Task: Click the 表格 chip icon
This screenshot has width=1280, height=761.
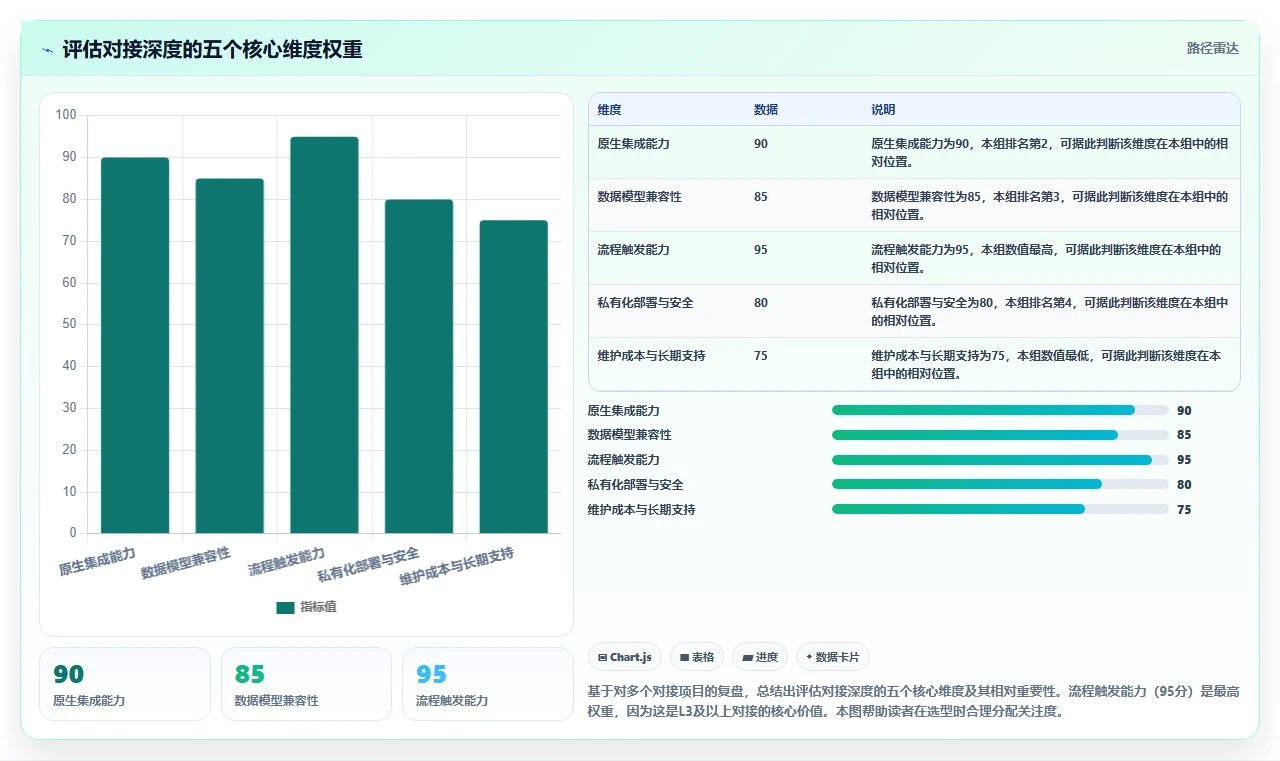Action: click(x=684, y=658)
